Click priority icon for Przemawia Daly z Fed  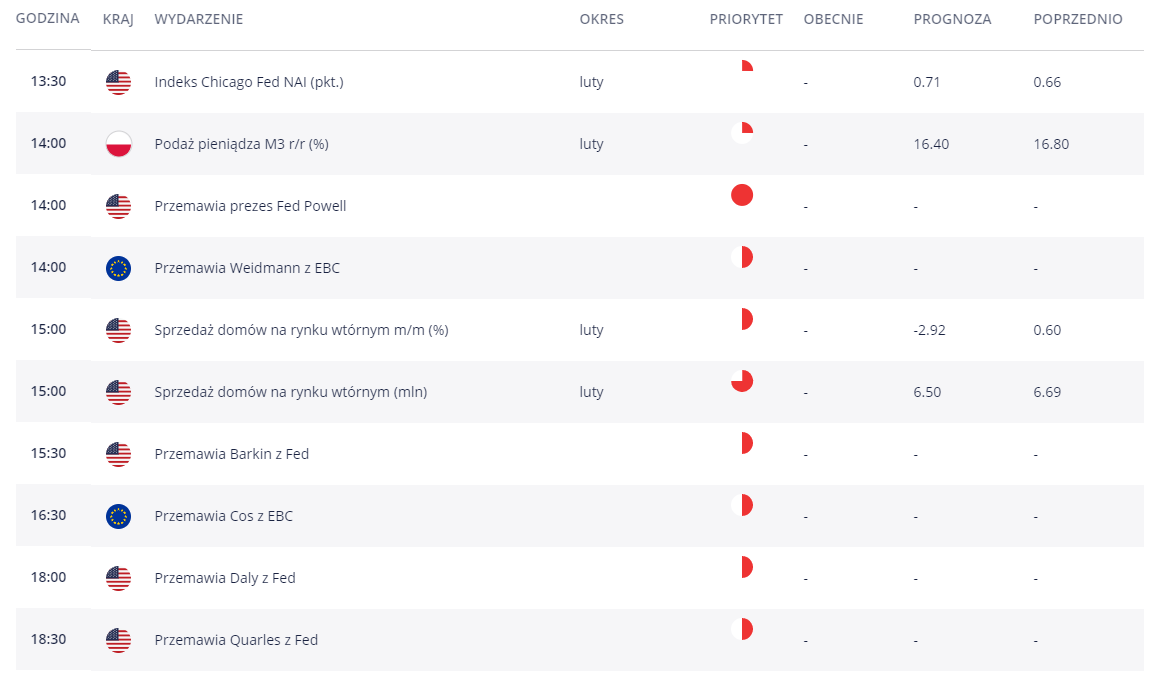pos(742,567)
